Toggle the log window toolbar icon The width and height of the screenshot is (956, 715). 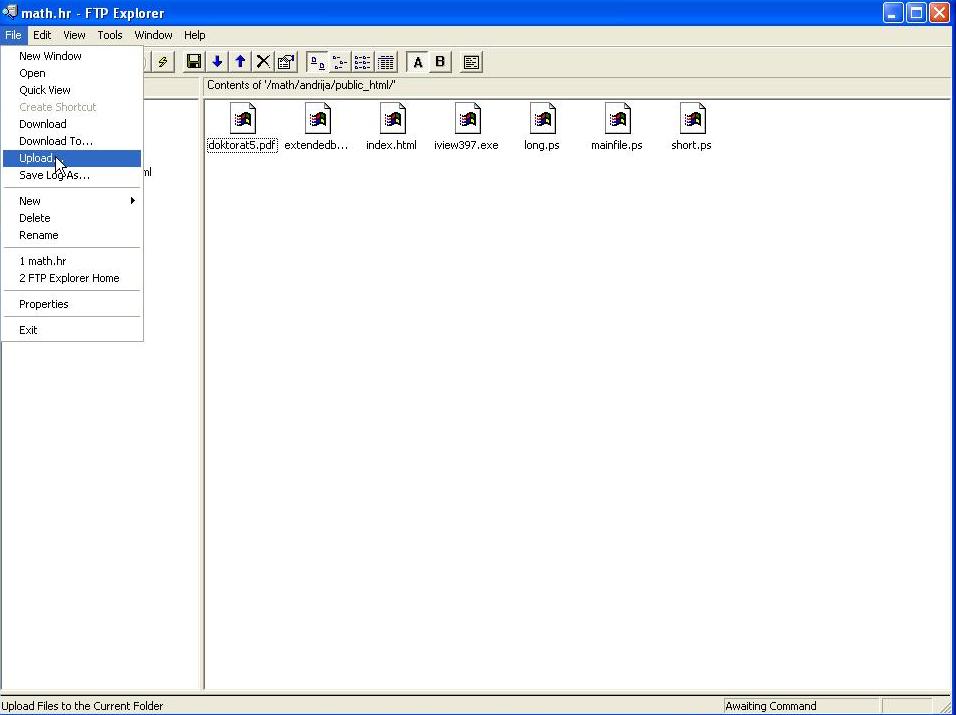click(471, 62)
